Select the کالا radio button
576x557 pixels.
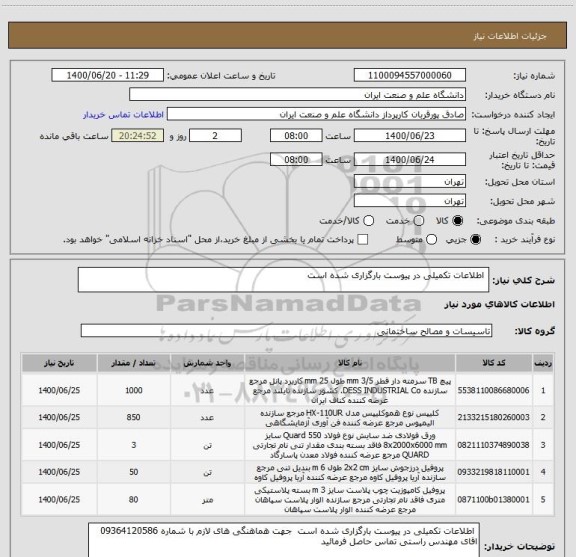click(x=458, y=220)
